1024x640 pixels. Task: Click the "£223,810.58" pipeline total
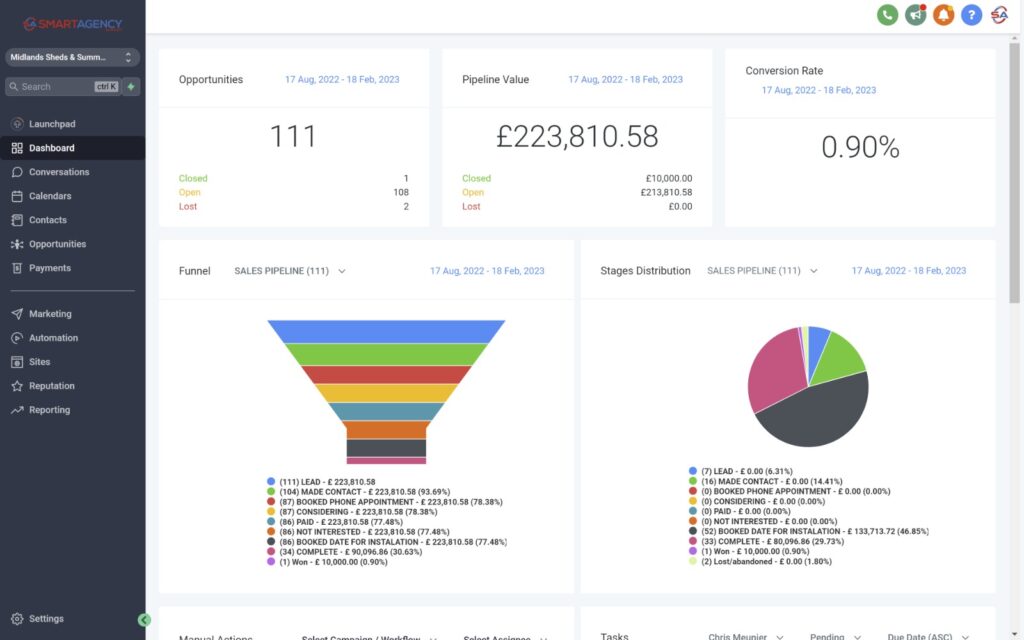tap(577, 136)
